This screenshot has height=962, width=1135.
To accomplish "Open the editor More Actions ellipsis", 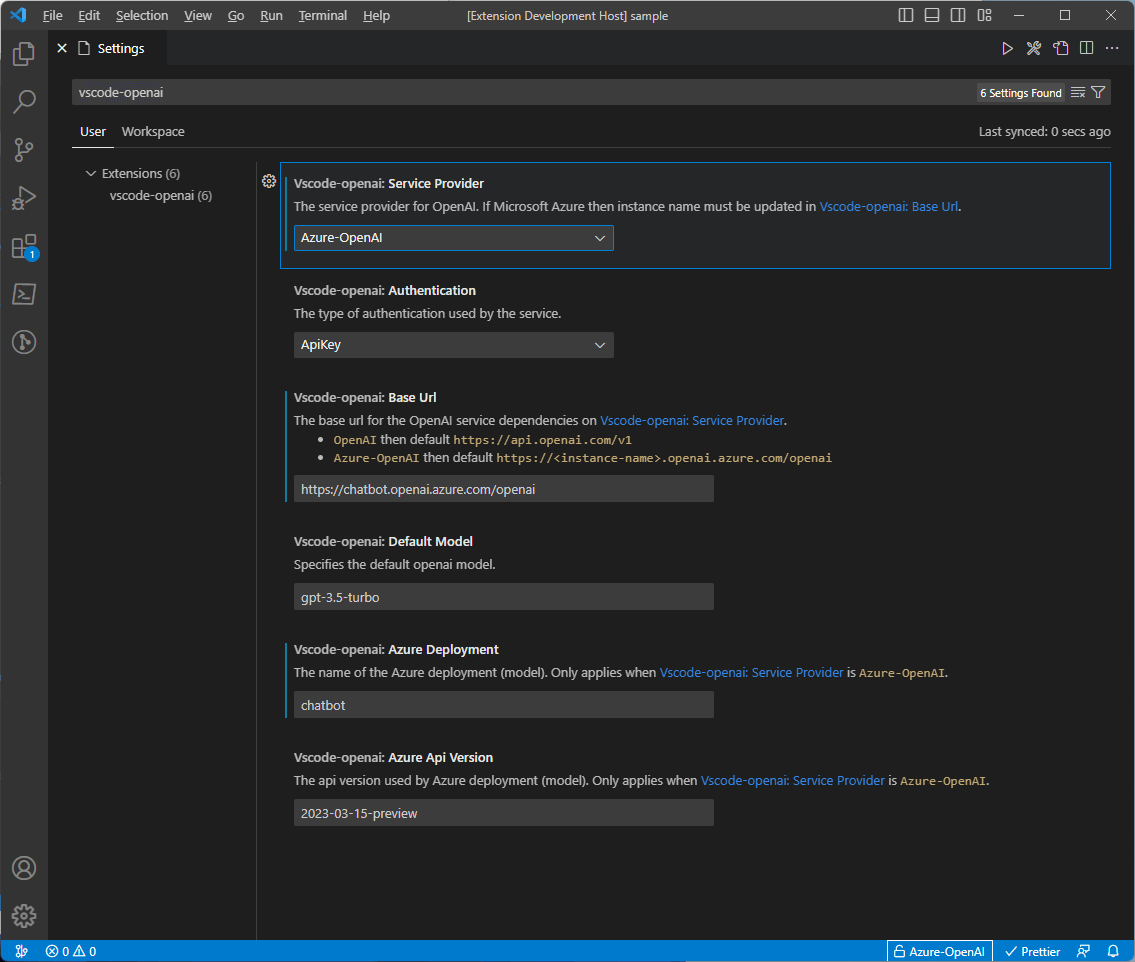I will click(1113, 48).
